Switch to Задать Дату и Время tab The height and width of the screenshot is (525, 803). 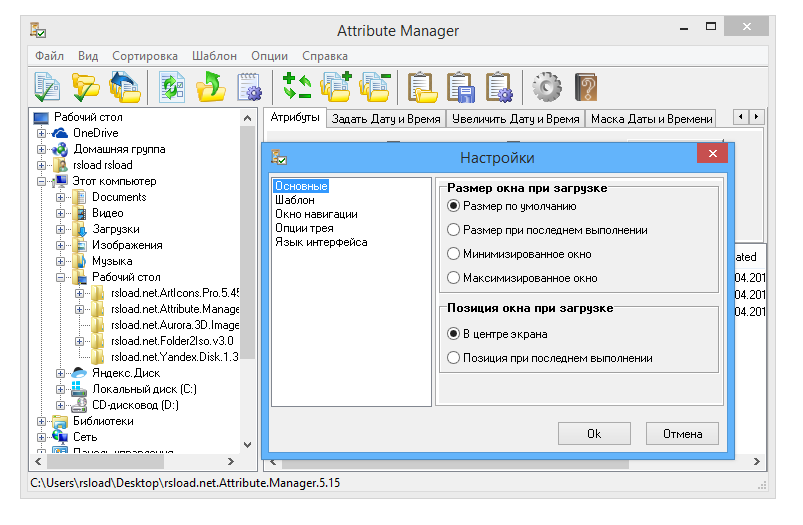(386, 119)
